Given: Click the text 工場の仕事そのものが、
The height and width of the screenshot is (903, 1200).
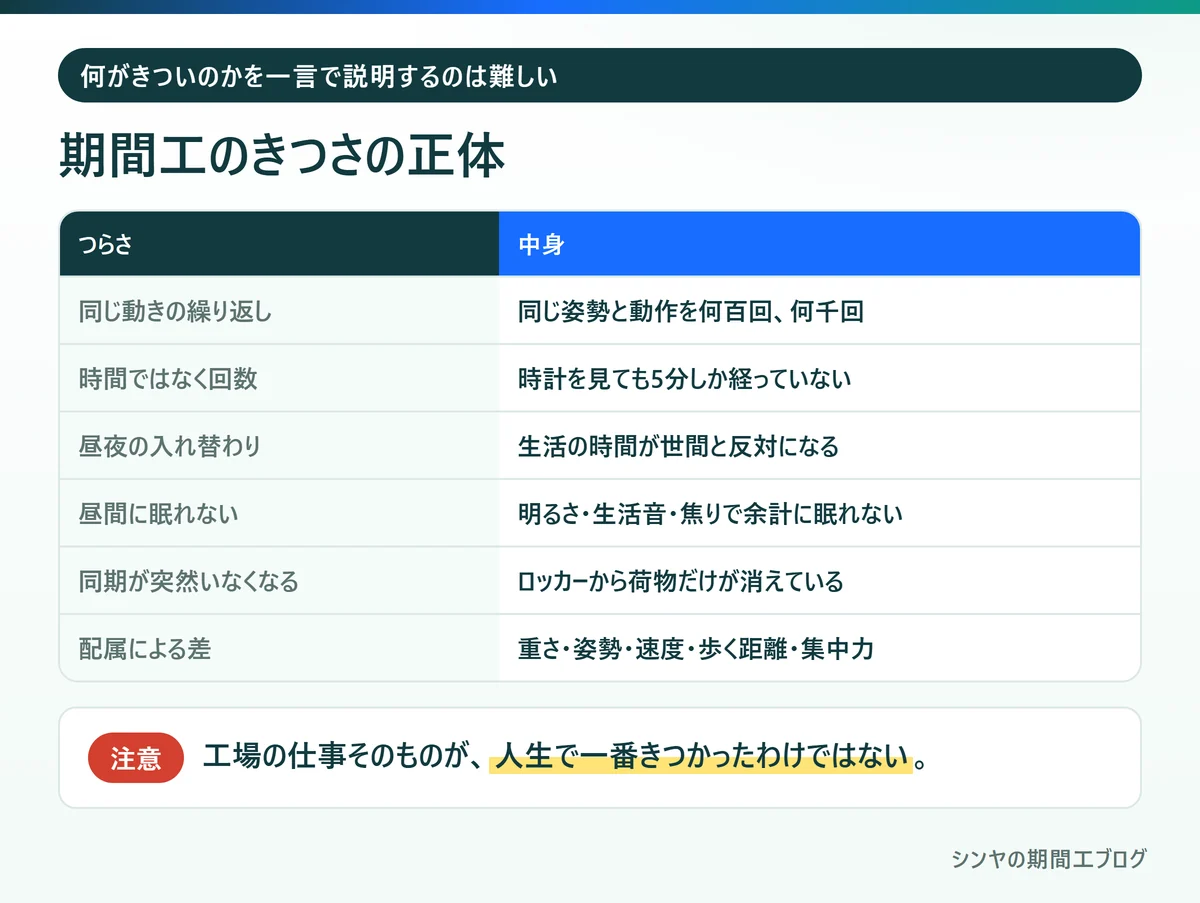Looking at the screenshot, I should coord(345,757).
